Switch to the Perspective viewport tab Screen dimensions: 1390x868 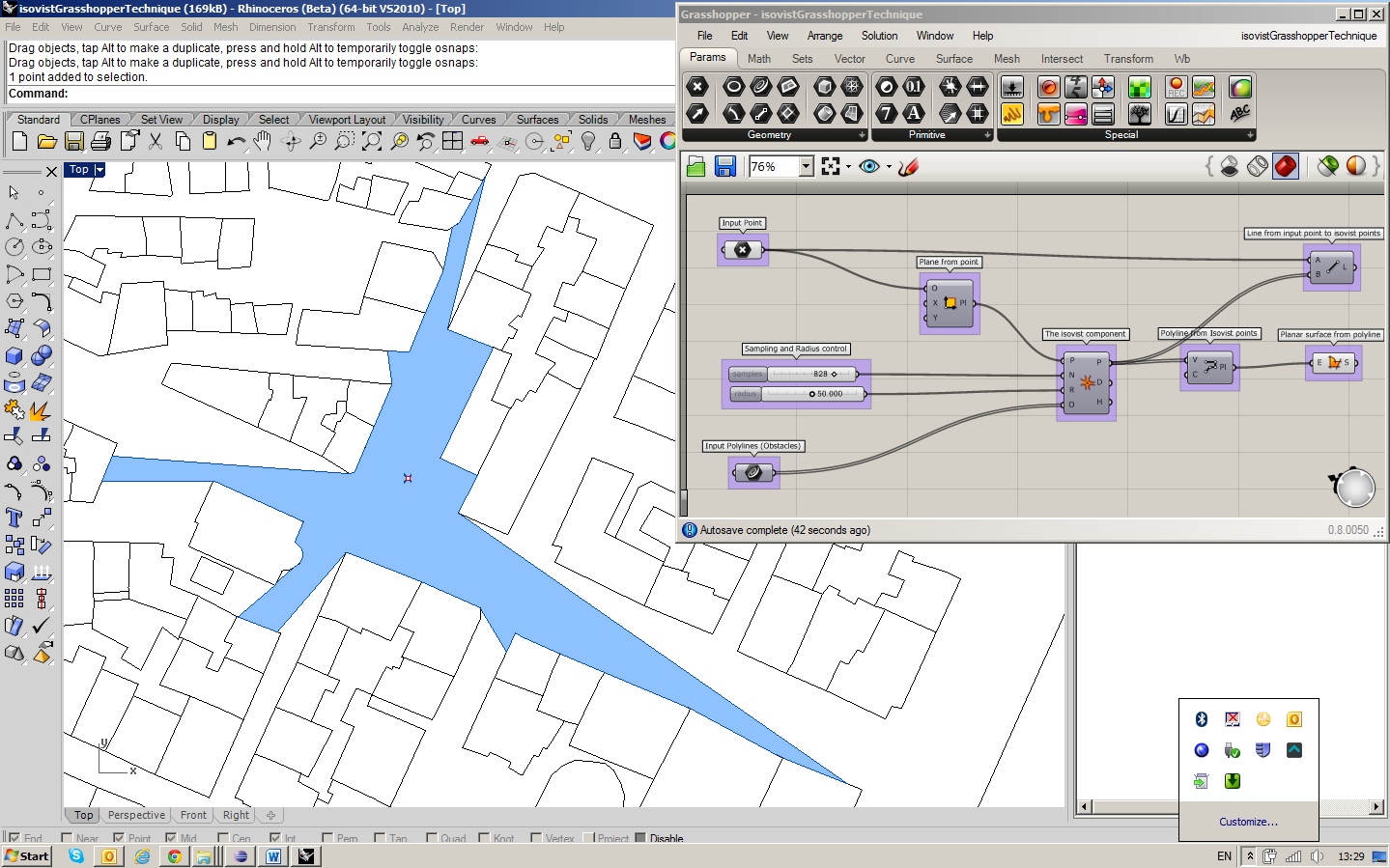(136, 815)
